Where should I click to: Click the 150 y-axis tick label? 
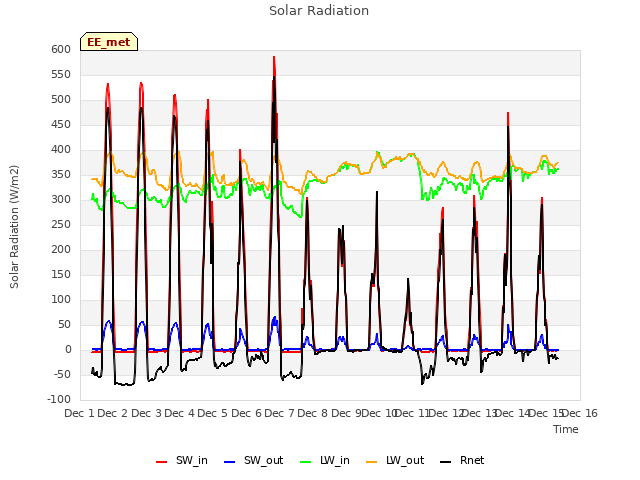[x=61, y=274]
